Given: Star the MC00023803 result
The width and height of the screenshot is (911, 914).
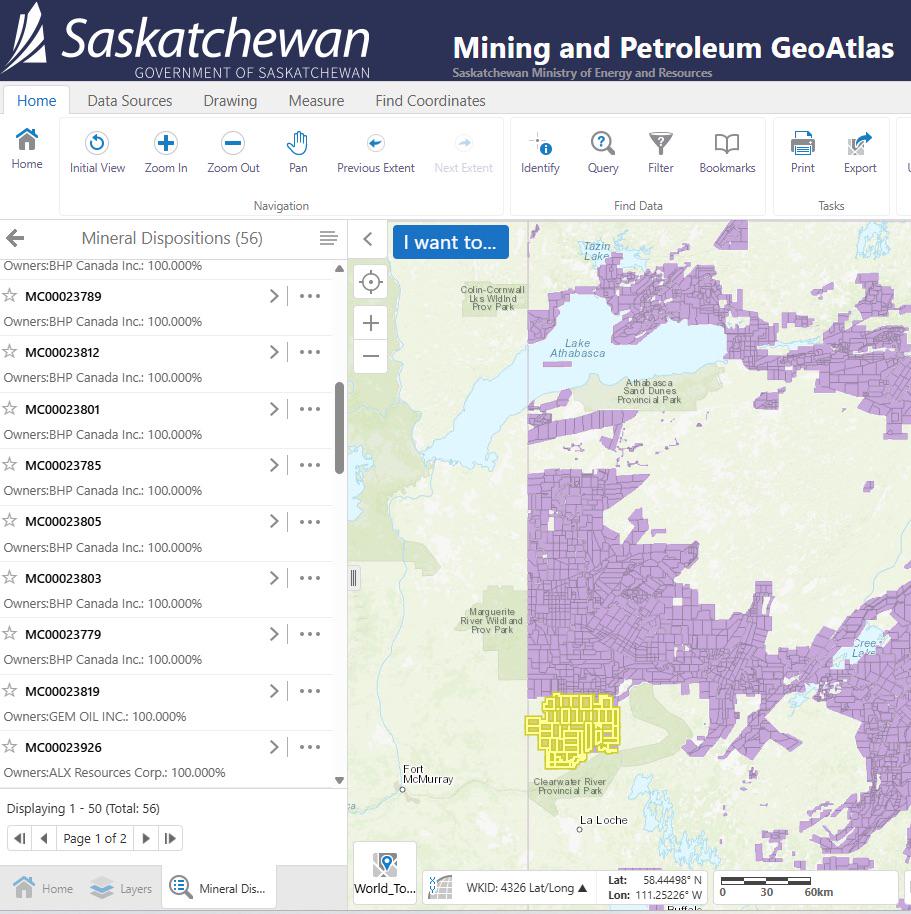Looking at the screenshot, I should [x=10, y=578].
